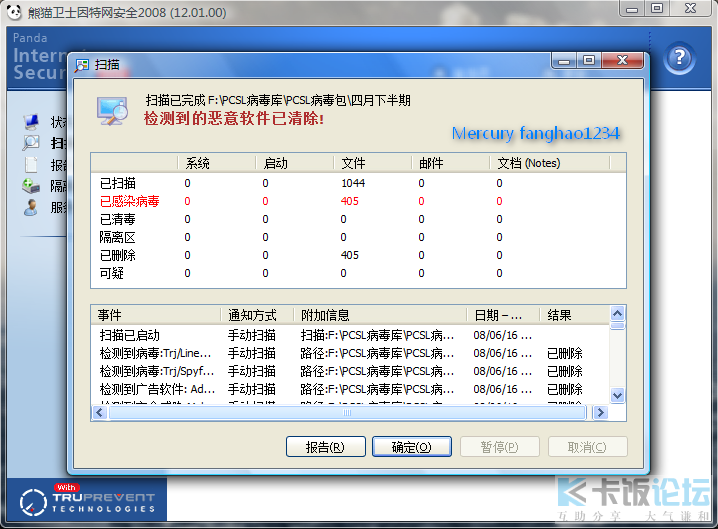Click the help question mark icon
718x529 pixels.
[680, 58]
